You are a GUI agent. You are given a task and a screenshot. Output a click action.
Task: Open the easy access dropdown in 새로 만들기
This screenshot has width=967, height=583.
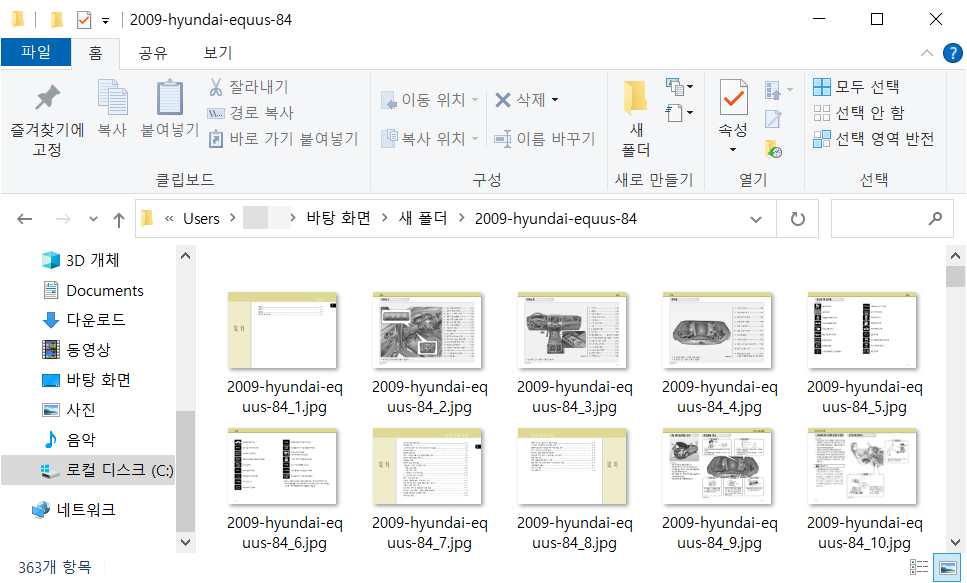pos(679,113)
